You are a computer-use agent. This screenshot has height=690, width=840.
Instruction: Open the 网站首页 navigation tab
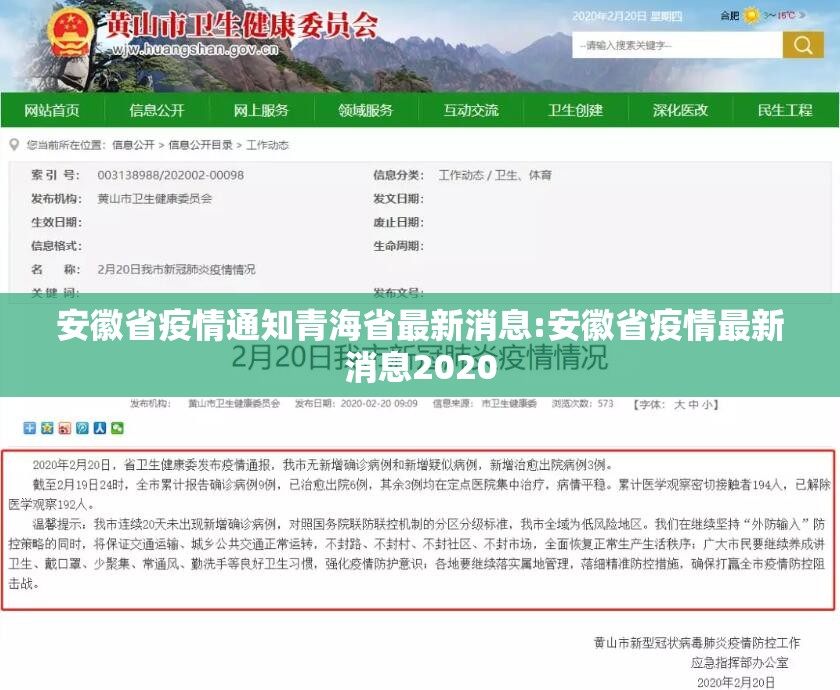coord(52,111)
